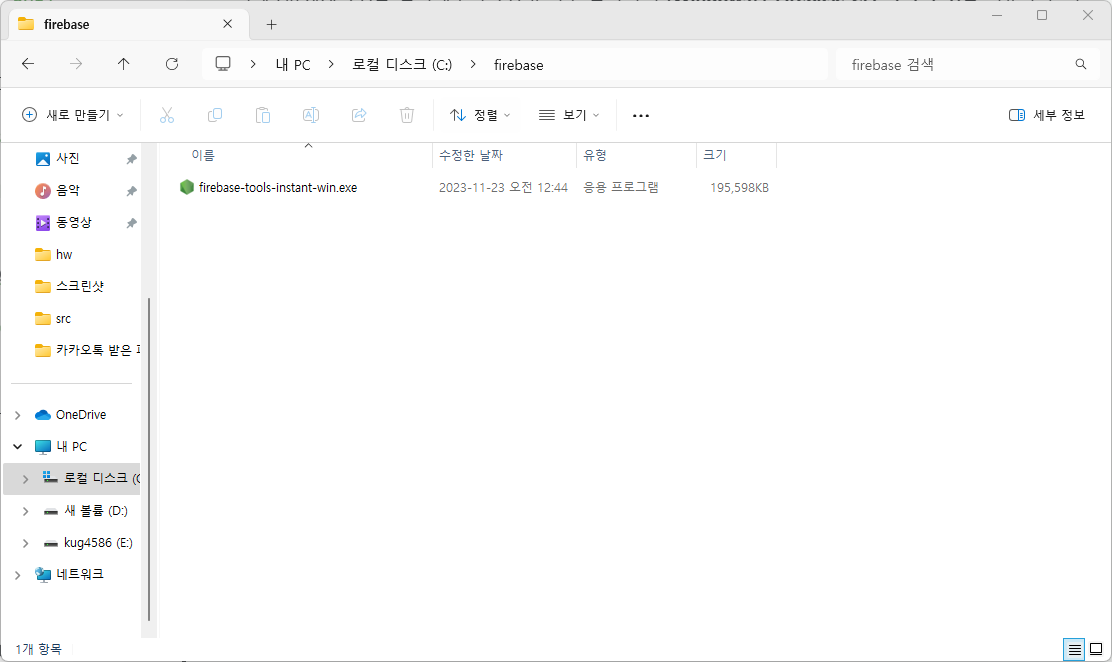Expand the 로컬 디스크 (C:) tree node

pos(26,479)
